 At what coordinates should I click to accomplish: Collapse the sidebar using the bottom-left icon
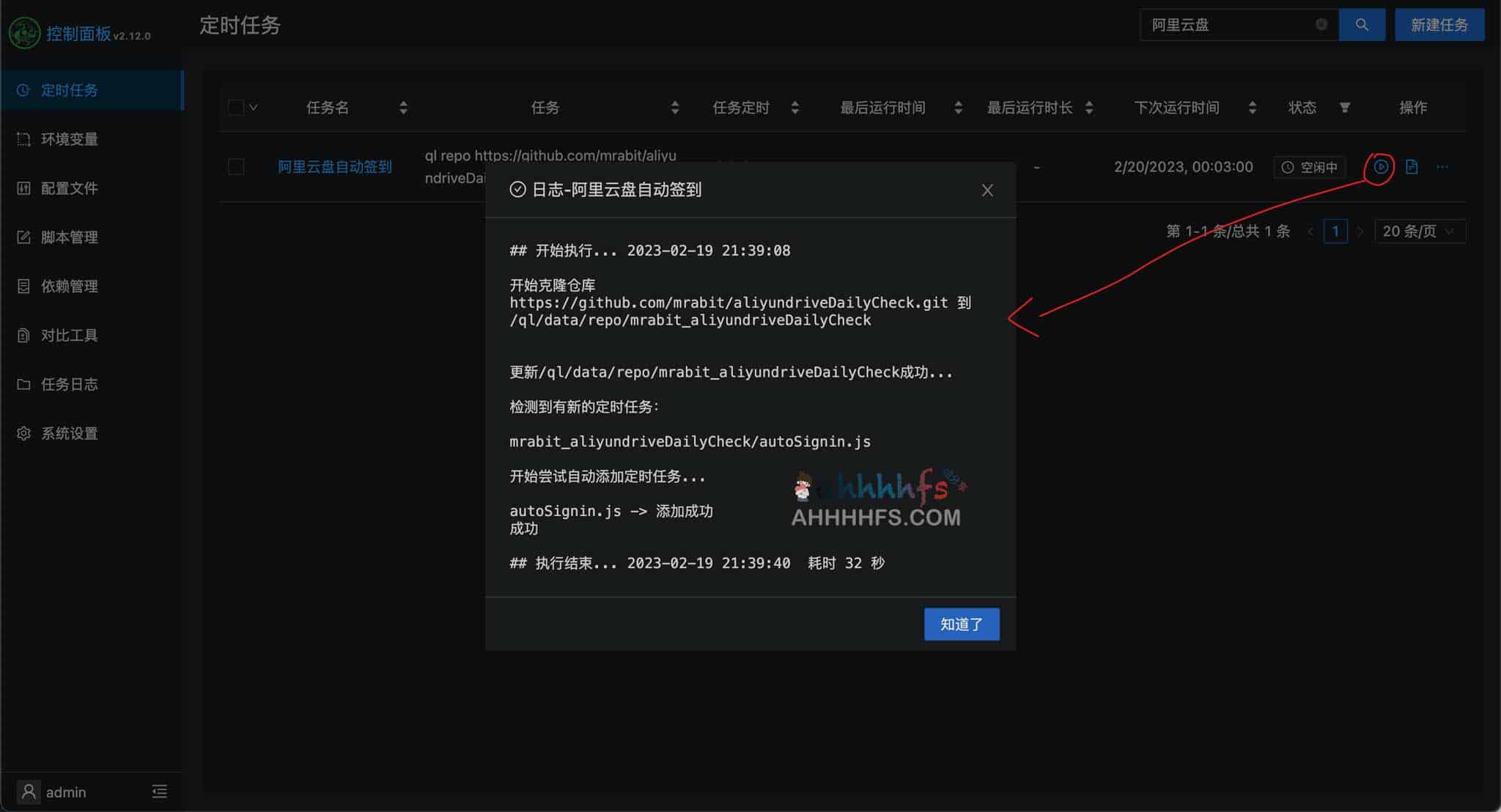(160, 791)
